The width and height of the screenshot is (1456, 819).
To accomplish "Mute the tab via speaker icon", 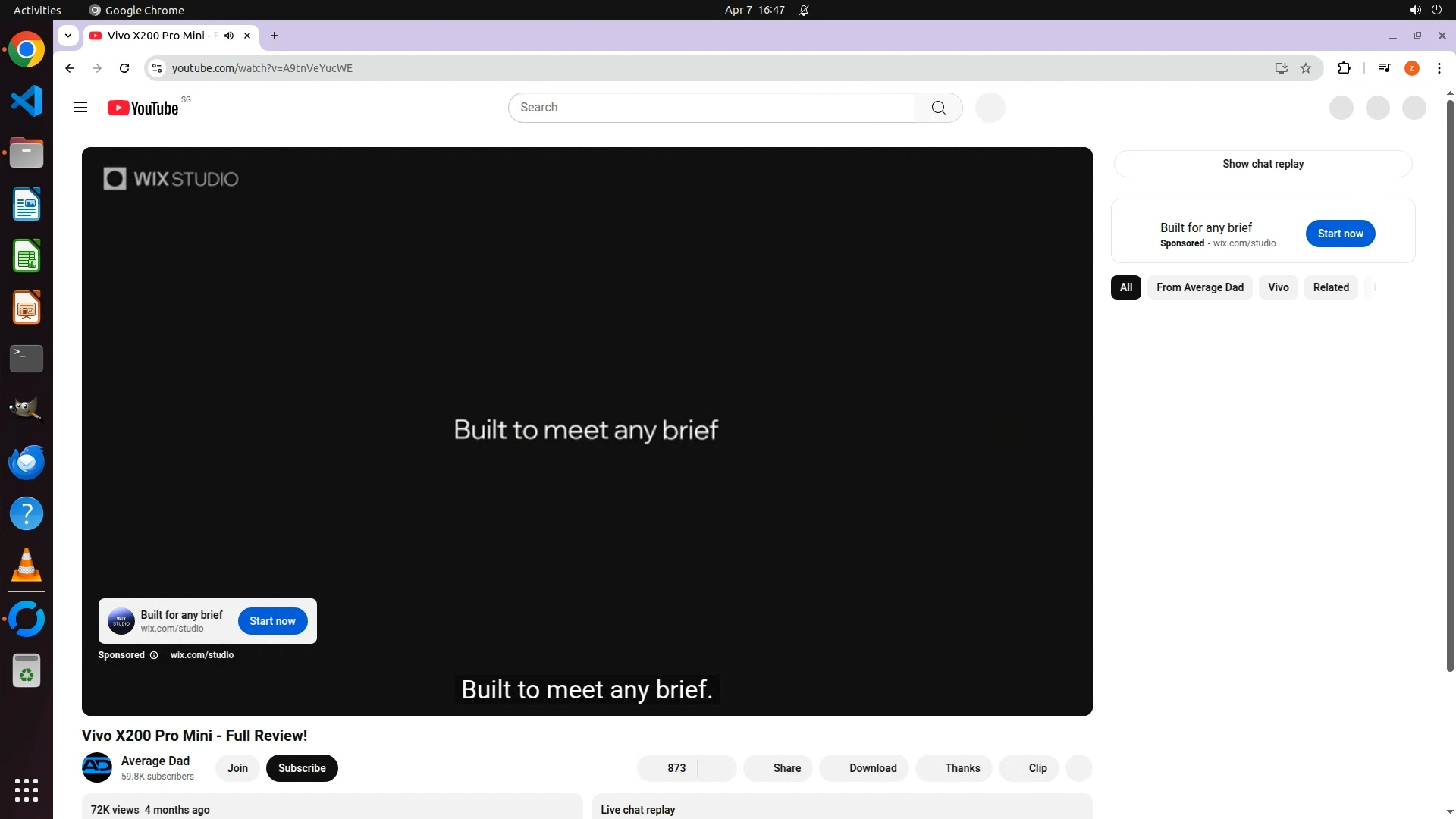I will click(229, 36).
